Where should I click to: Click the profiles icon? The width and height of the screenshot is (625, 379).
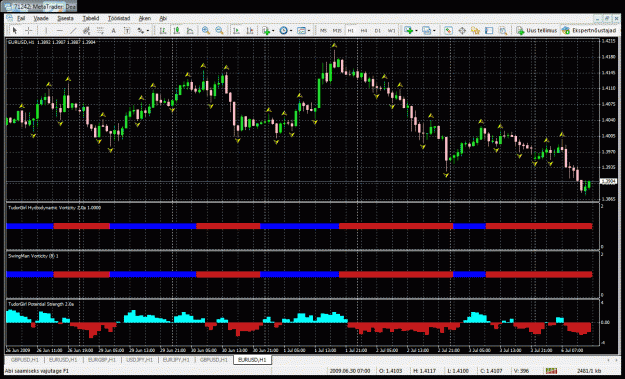click(x=426, y=30)
